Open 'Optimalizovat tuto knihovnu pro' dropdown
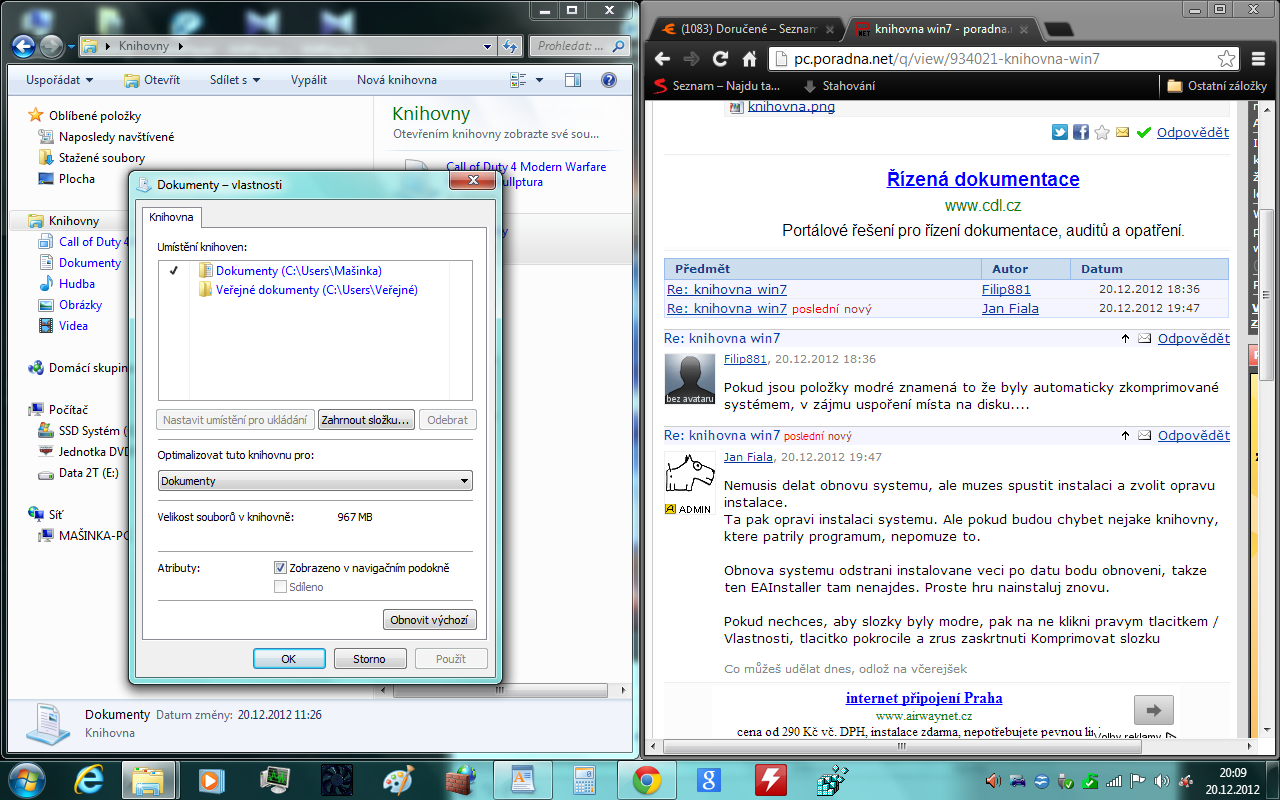Viewport: 1280px width, 800px height. (315, 481)
